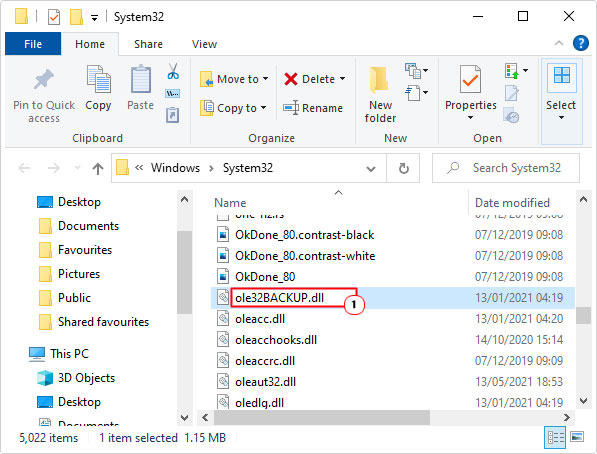Switch to Large icons view in status bar

tap(577, 436)
